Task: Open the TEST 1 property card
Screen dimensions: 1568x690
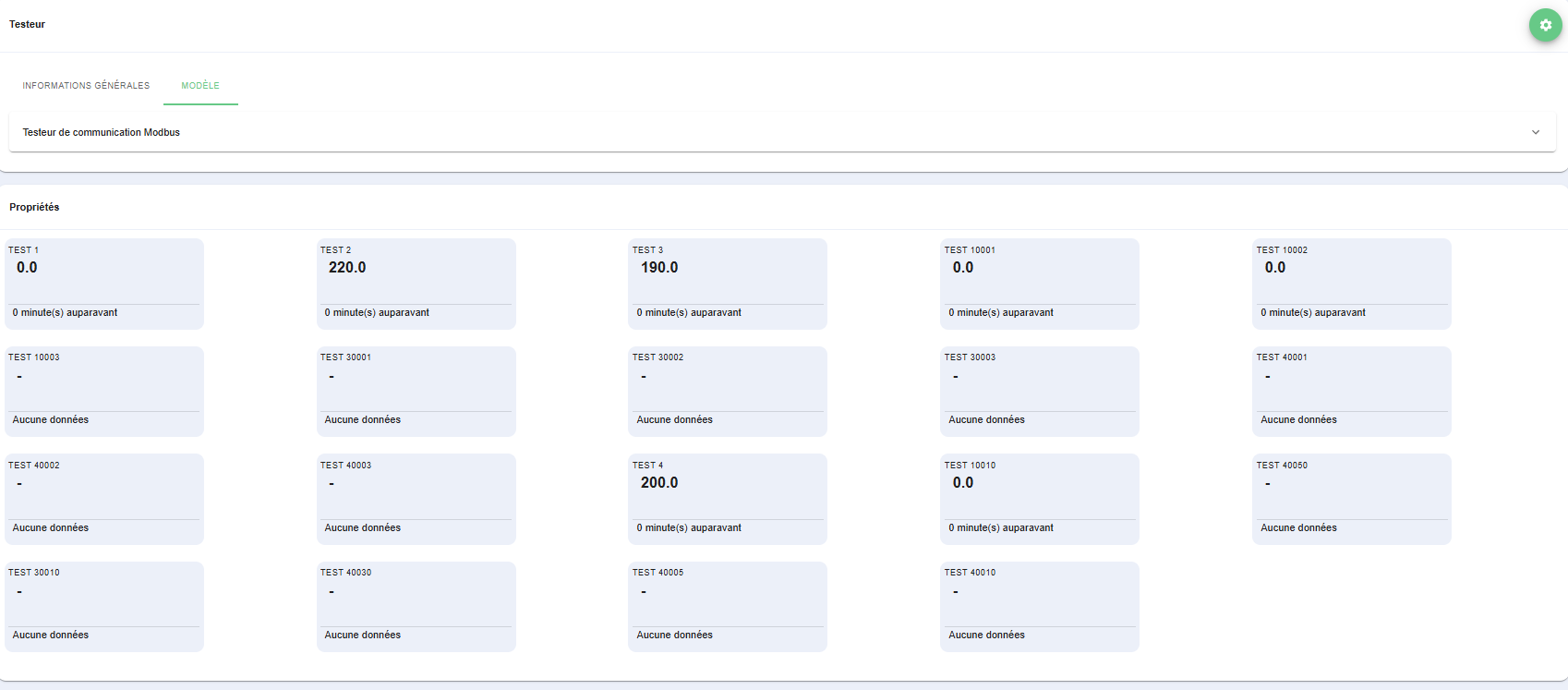Action: point(104,284)
